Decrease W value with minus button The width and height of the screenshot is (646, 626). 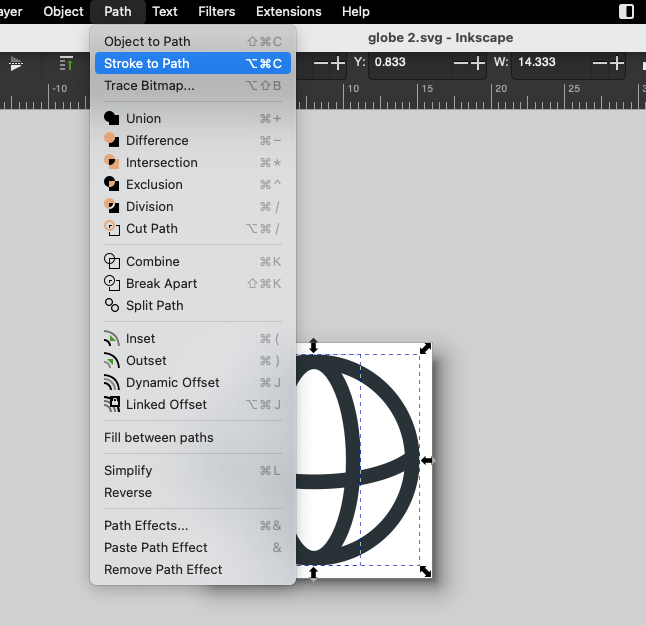[x=600, y=63]
